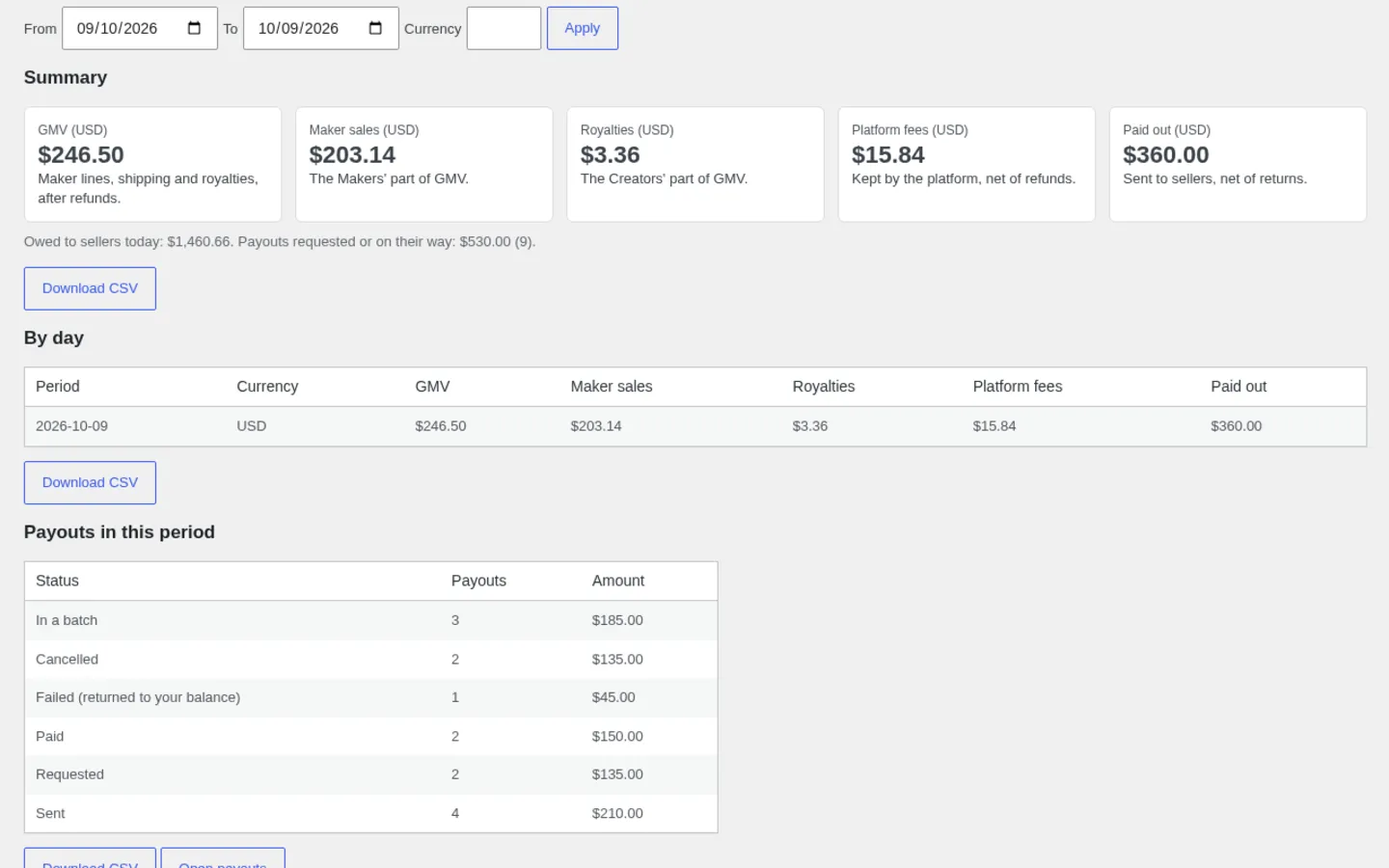Screen dimensions: 1389x868
Task: Download CSV below the By day table
Action: tap(90, 482)
